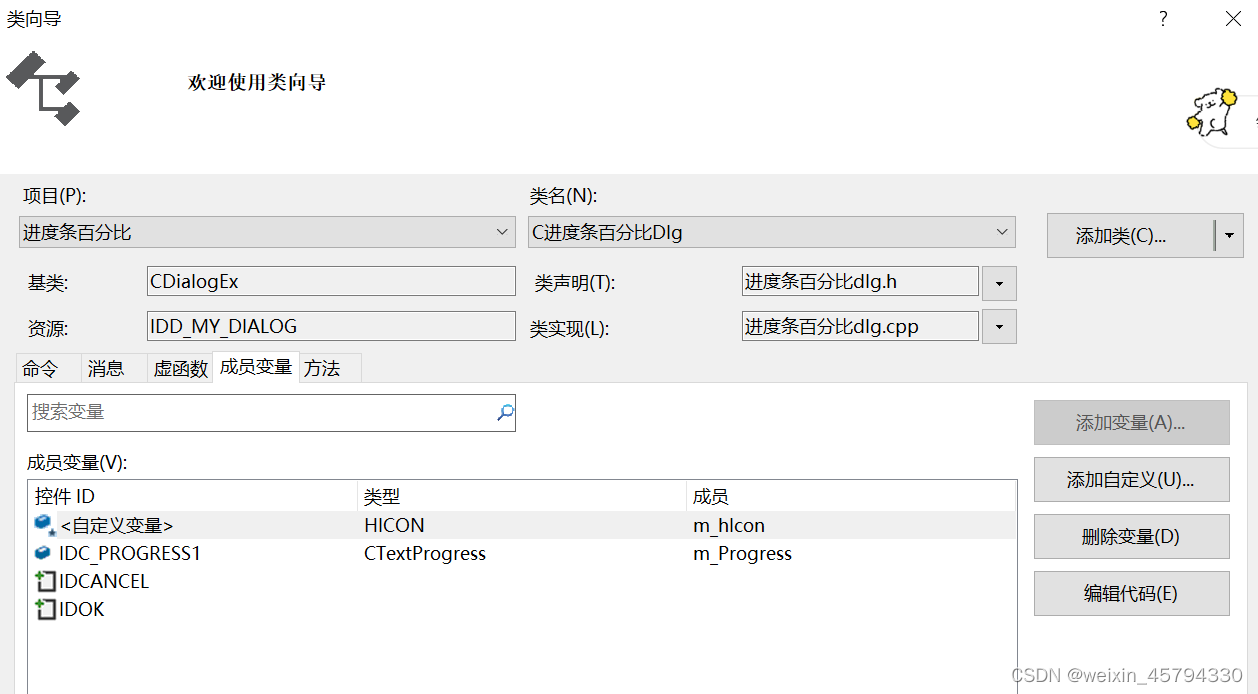This screenshot has height=694, width=1258.
Task: Open the 项目 project dropdown
Action: pyautogui.click(x=502, y=231)
